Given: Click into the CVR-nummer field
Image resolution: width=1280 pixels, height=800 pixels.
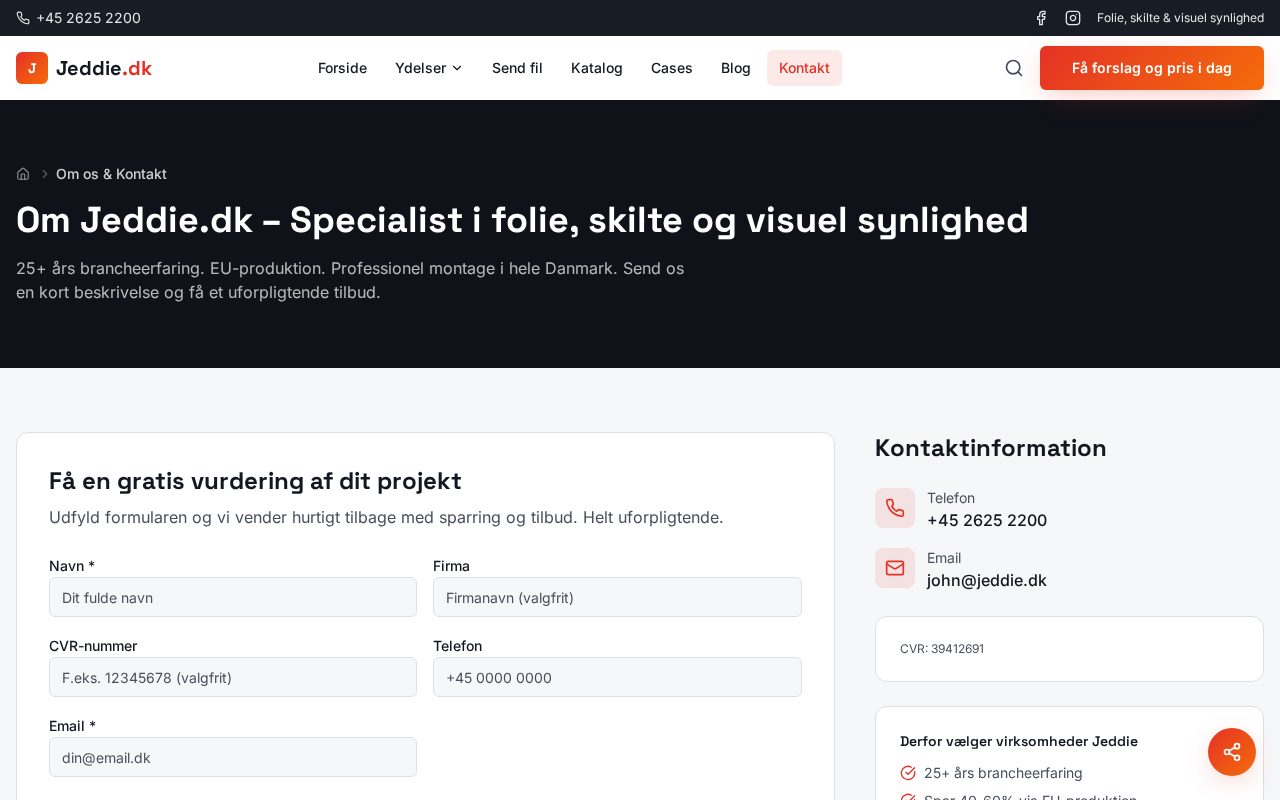Looking at the screenshot, I should [233, 677].
